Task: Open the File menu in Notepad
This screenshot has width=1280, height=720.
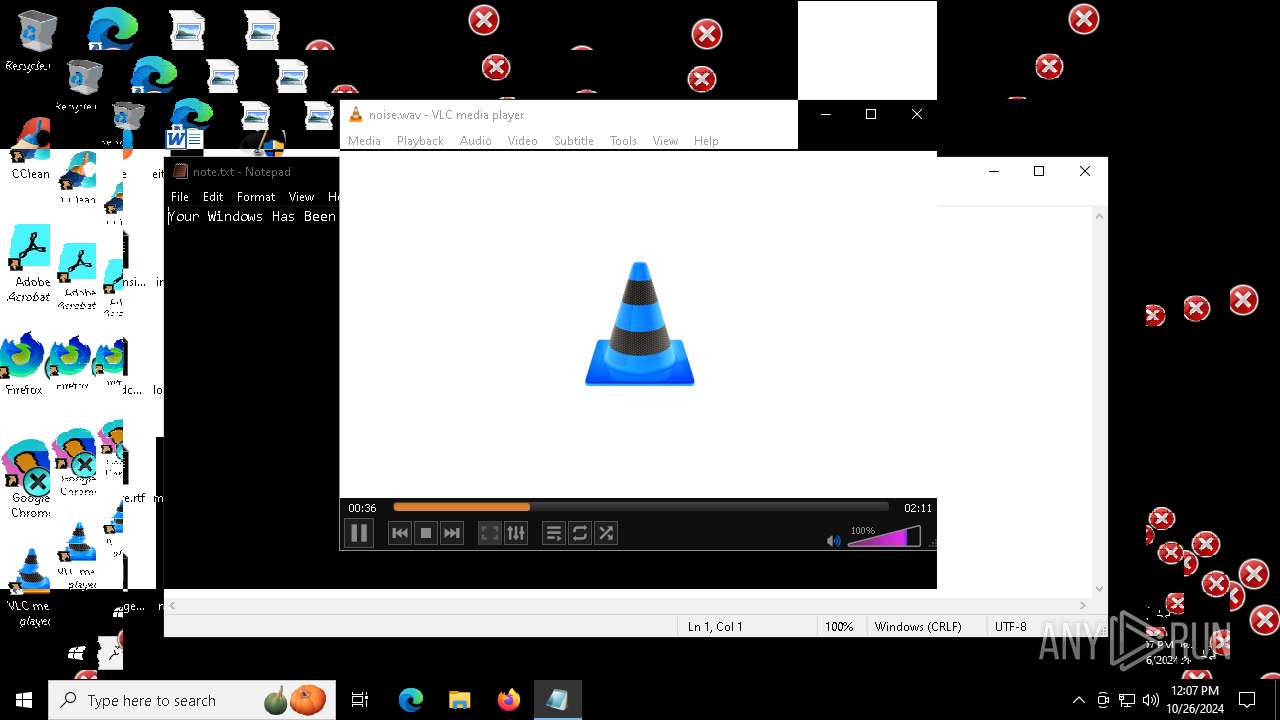Action: click(x=180, y=197)
